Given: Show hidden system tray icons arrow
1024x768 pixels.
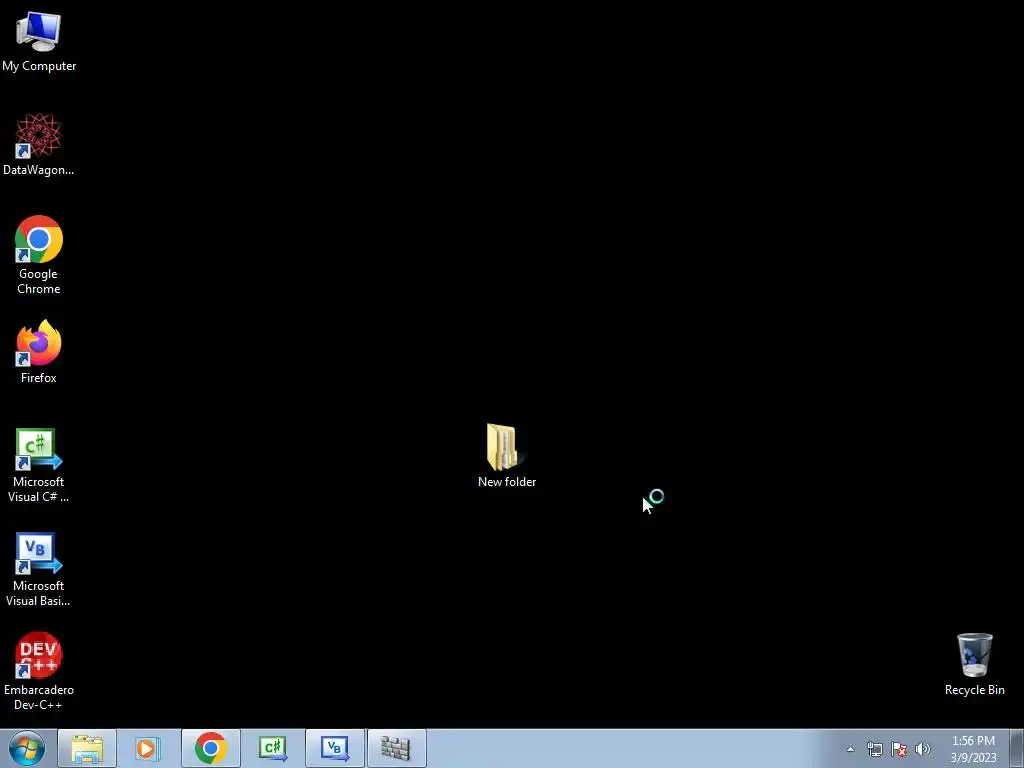Looking at the screenshot, I should tap(850, 749).
